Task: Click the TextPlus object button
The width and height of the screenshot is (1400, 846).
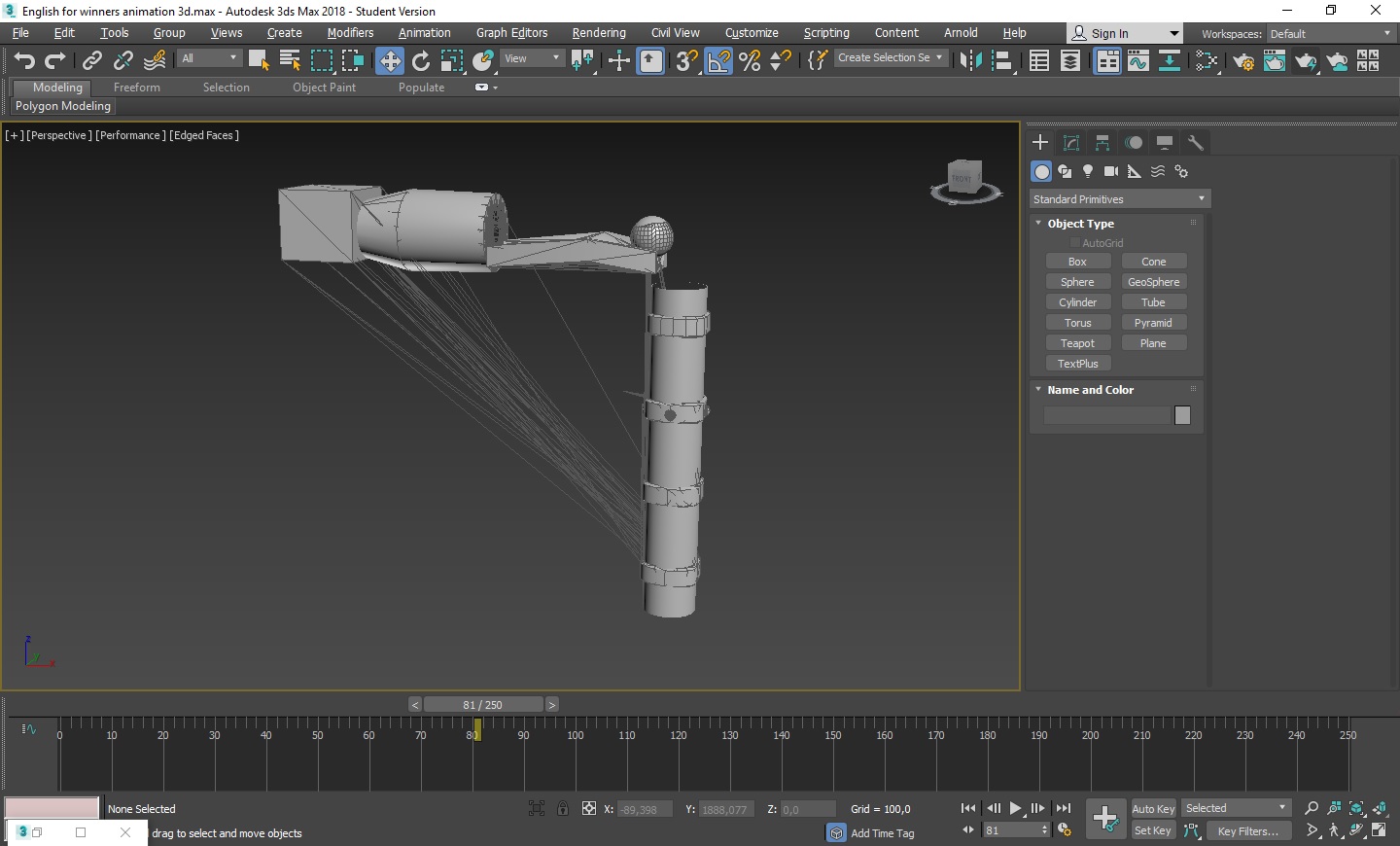Action: click(x=1077, y=364)
